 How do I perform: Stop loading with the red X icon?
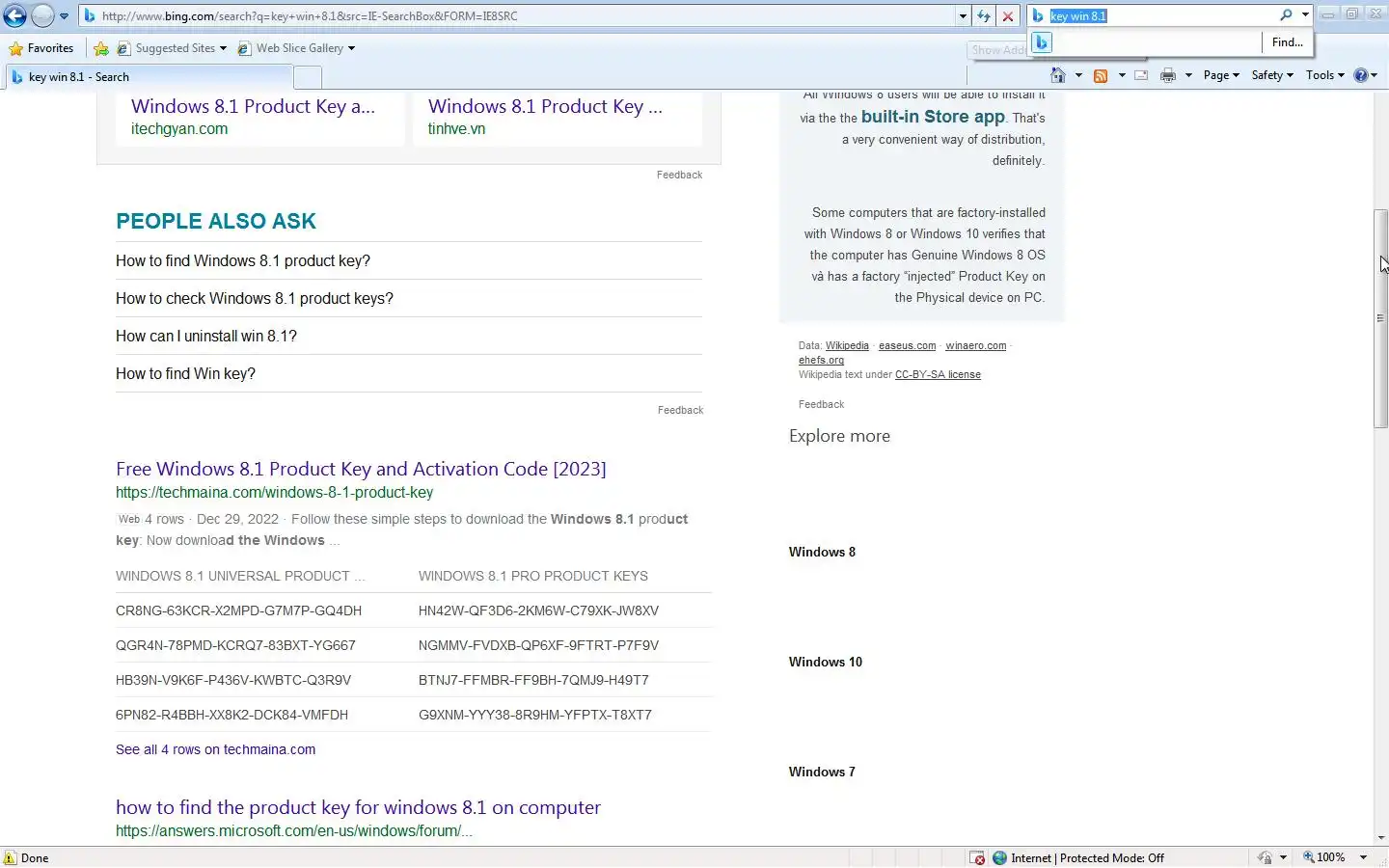(1008, 16)
